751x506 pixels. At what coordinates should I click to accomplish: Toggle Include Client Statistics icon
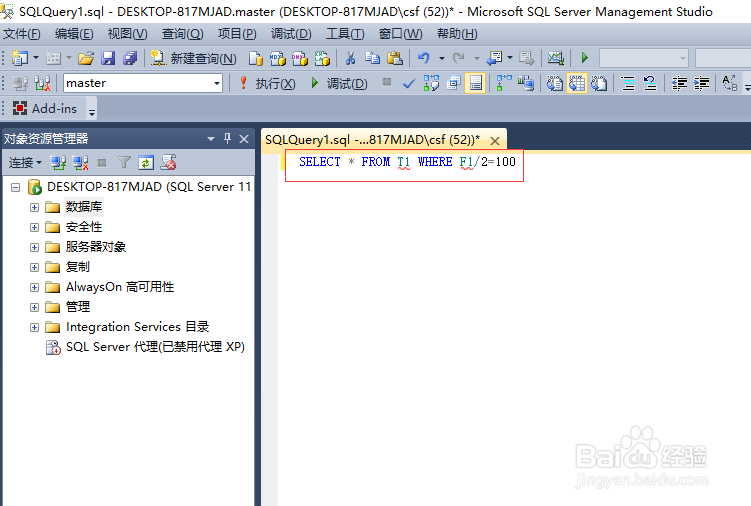coord(526,83)
